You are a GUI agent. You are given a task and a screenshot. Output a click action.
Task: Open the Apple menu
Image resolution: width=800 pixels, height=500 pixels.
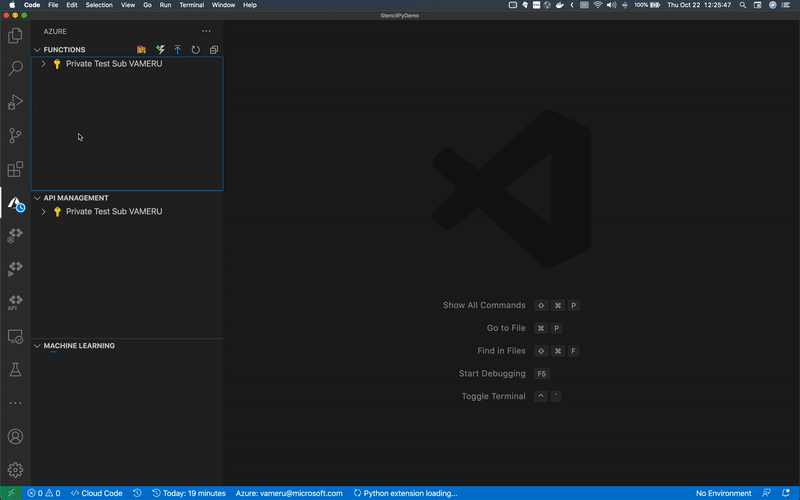[12, 5]
